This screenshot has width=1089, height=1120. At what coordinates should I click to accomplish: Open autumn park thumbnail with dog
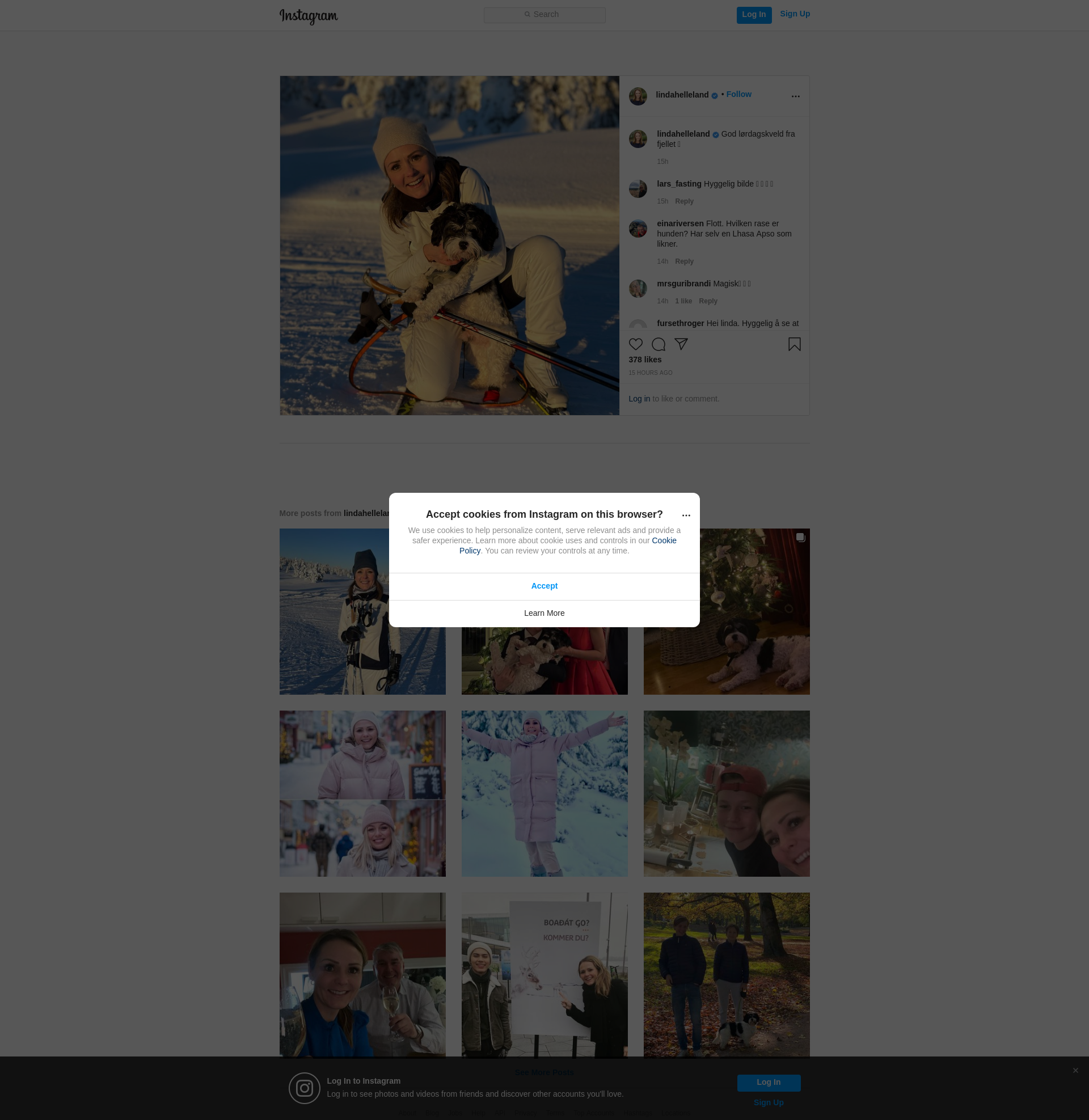point(727,975)
